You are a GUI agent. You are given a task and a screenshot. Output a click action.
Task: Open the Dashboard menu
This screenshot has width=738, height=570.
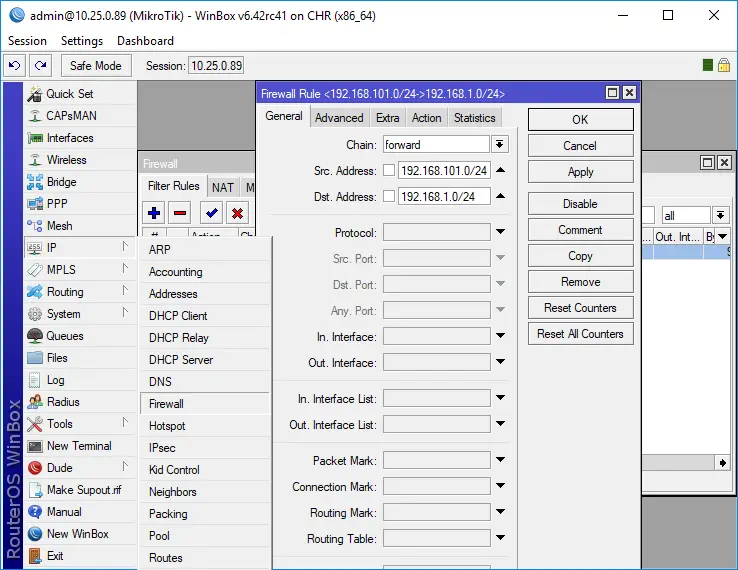pos(145,41)
